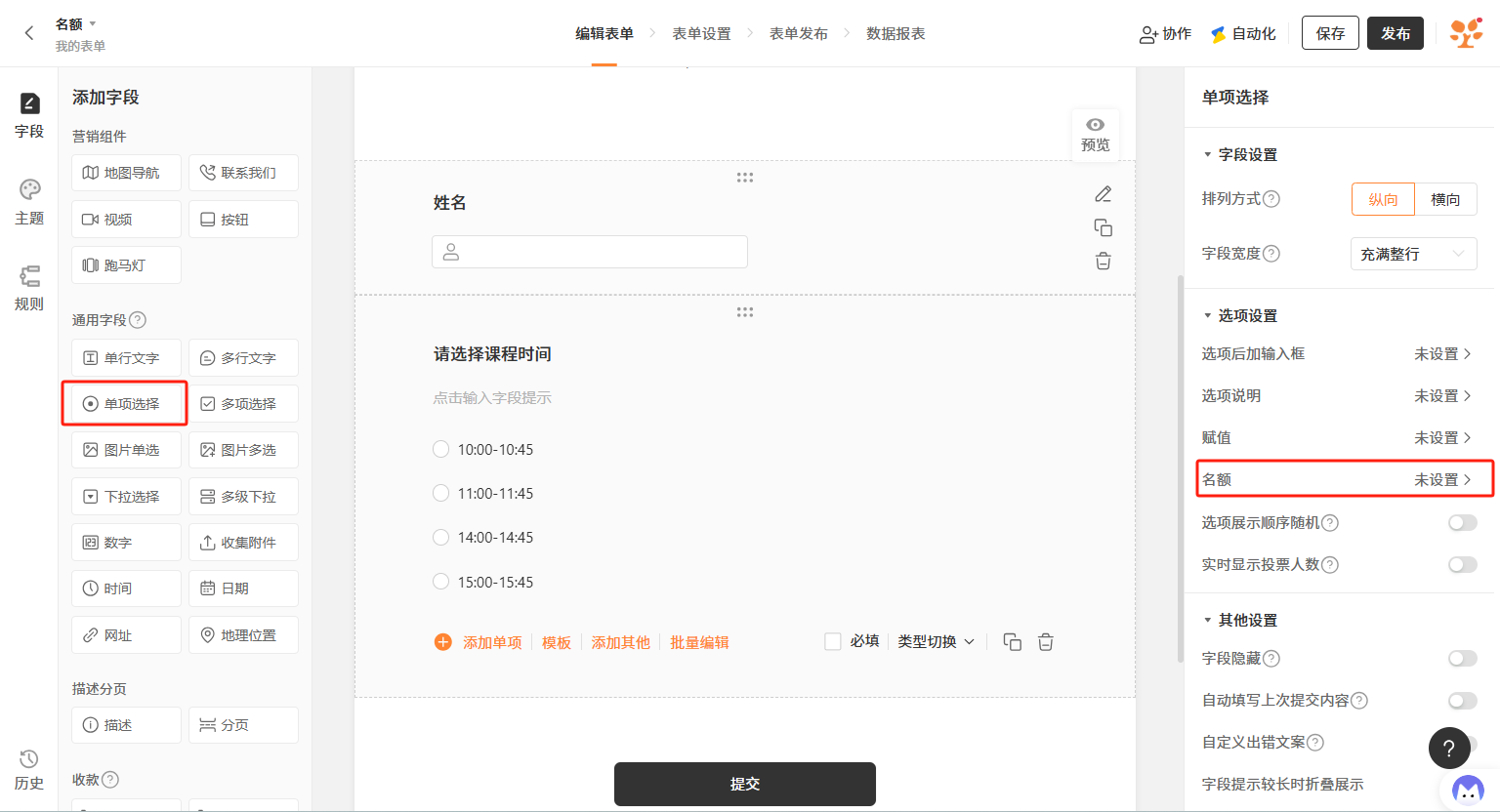The width and height of the screenshot is (1500, 812).
Task: Switch to 表单发布 tab
Action: [799, 33]
